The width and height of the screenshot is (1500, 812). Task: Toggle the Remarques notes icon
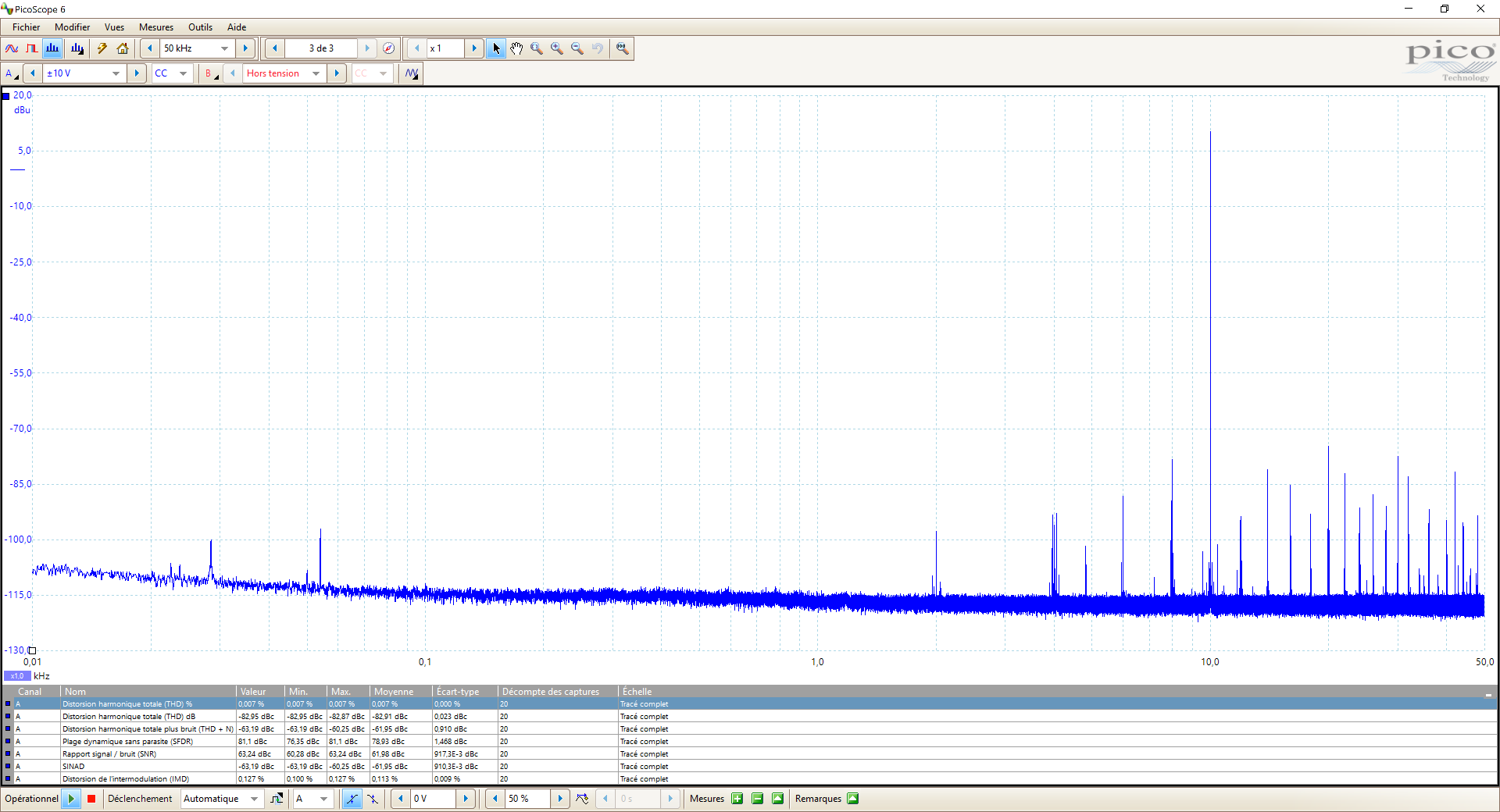pyautogui.click(x=853, y=799)
